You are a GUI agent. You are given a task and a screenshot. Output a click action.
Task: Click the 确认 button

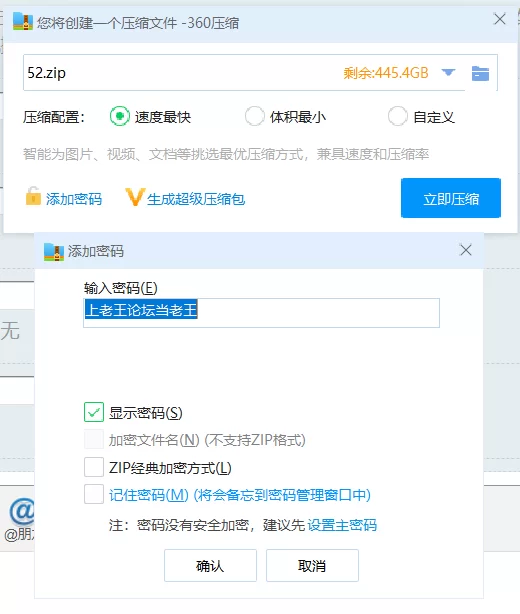210,565
